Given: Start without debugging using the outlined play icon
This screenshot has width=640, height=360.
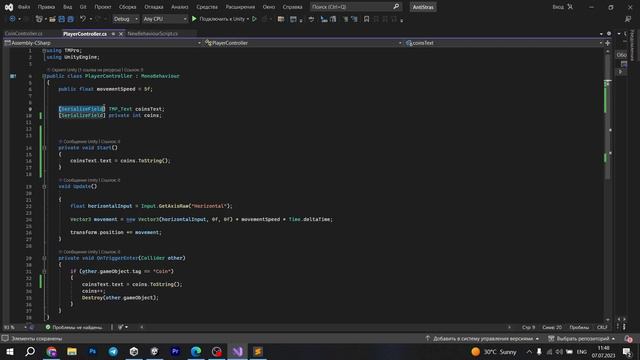Looking at the screenshot, I should click(x=254, y=19).
